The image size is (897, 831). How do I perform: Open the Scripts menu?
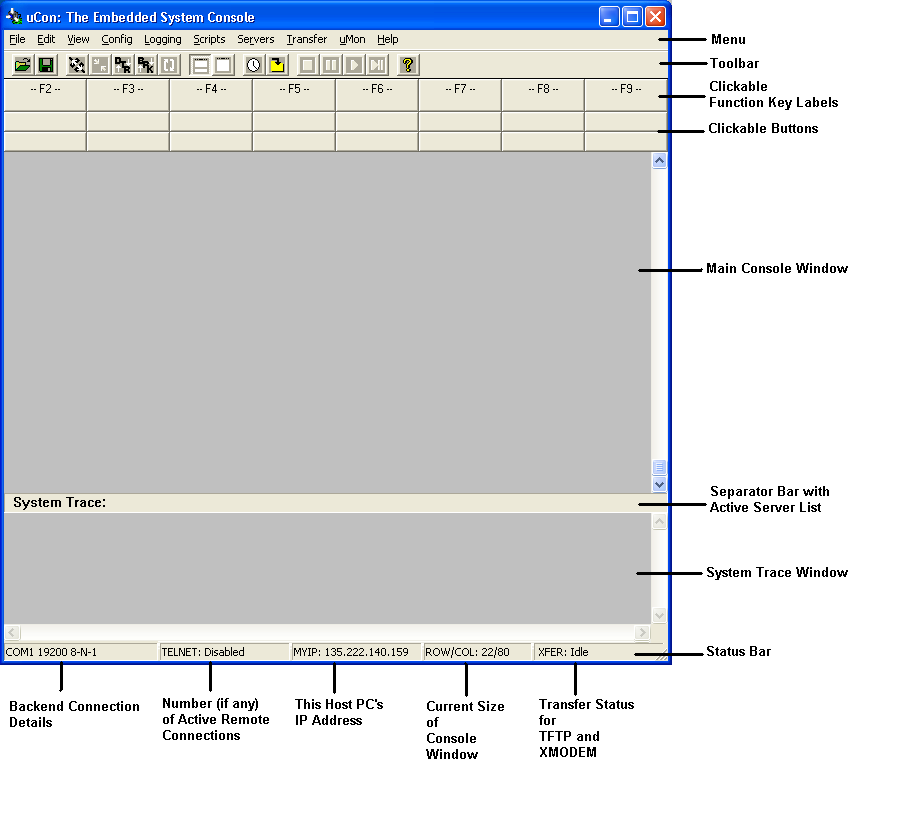pyautogui.click(x=209, y=40)
